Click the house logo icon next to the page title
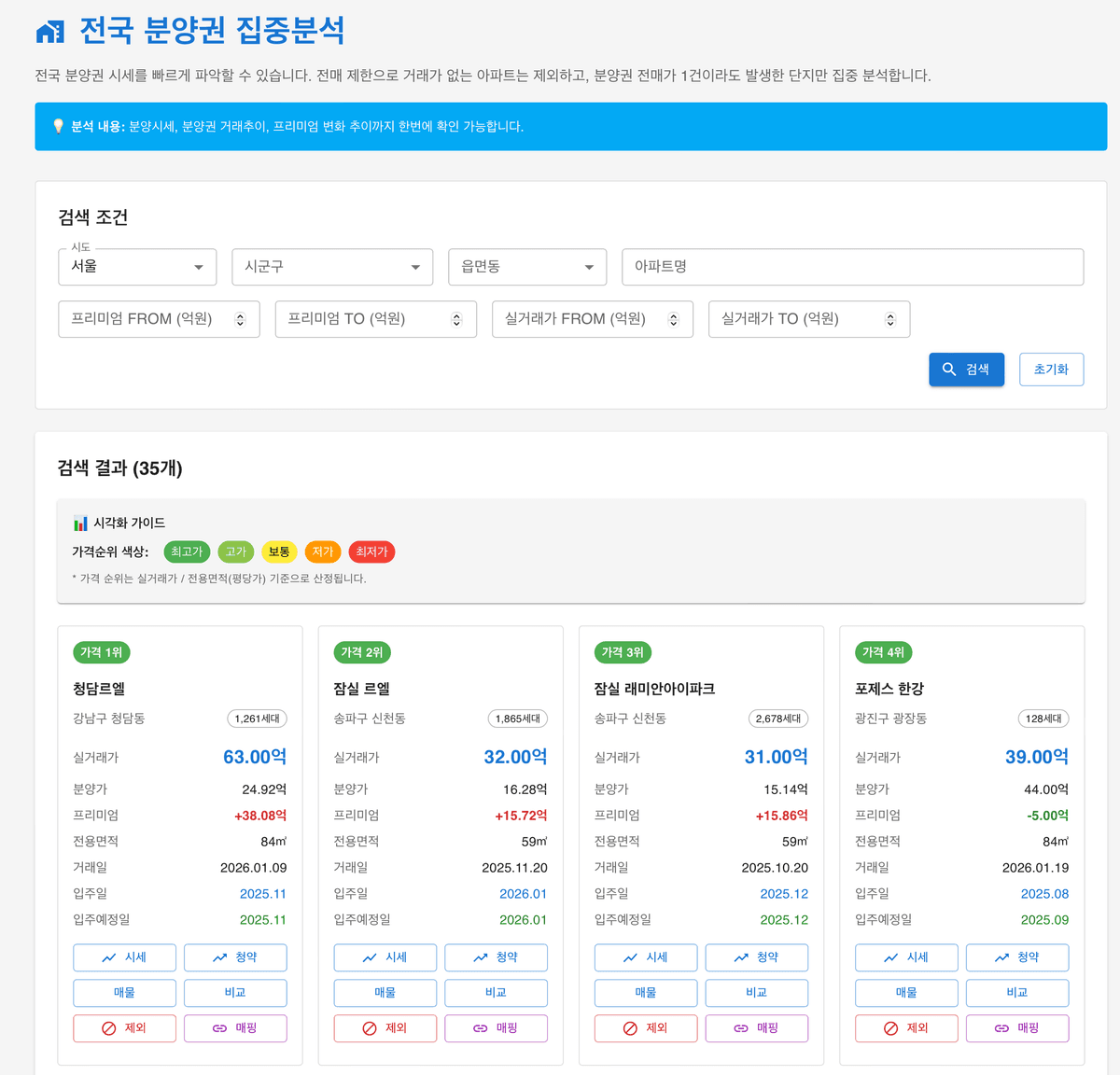 (49, 29)
